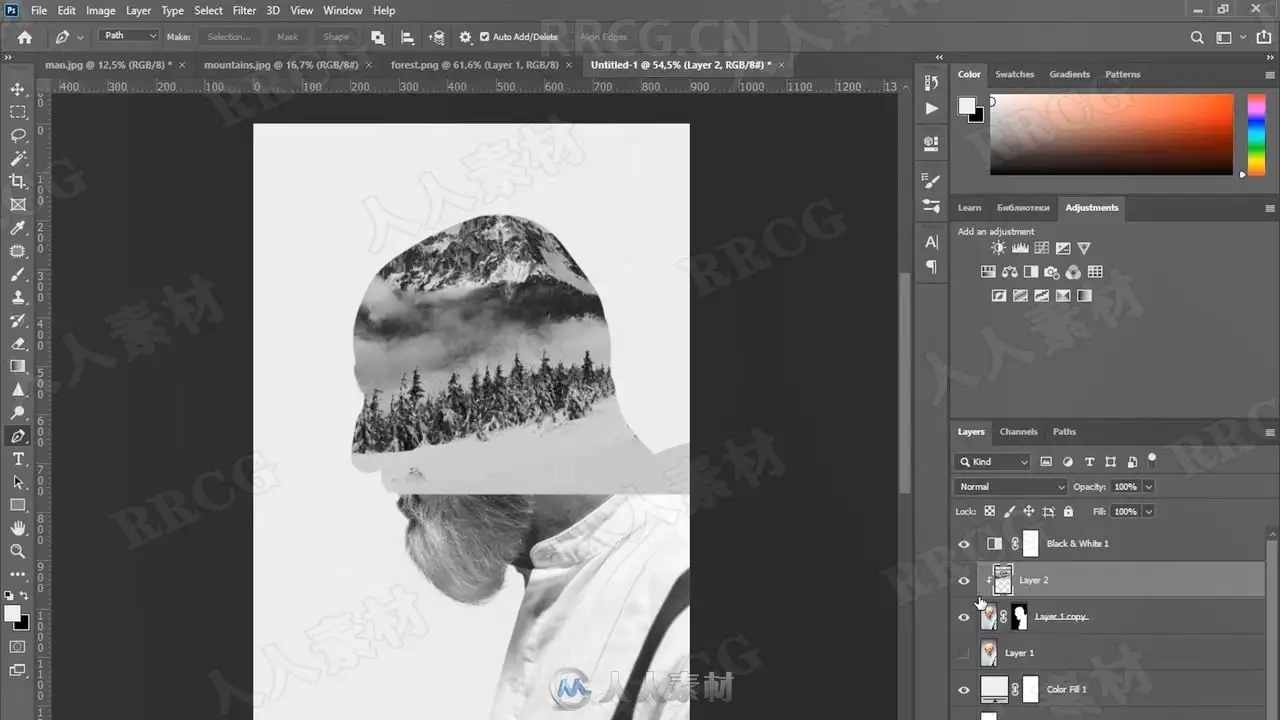Click the Mask button in options bar
Screen dimensions: 1280x720
pyautogui.click(x=287, y=37)
